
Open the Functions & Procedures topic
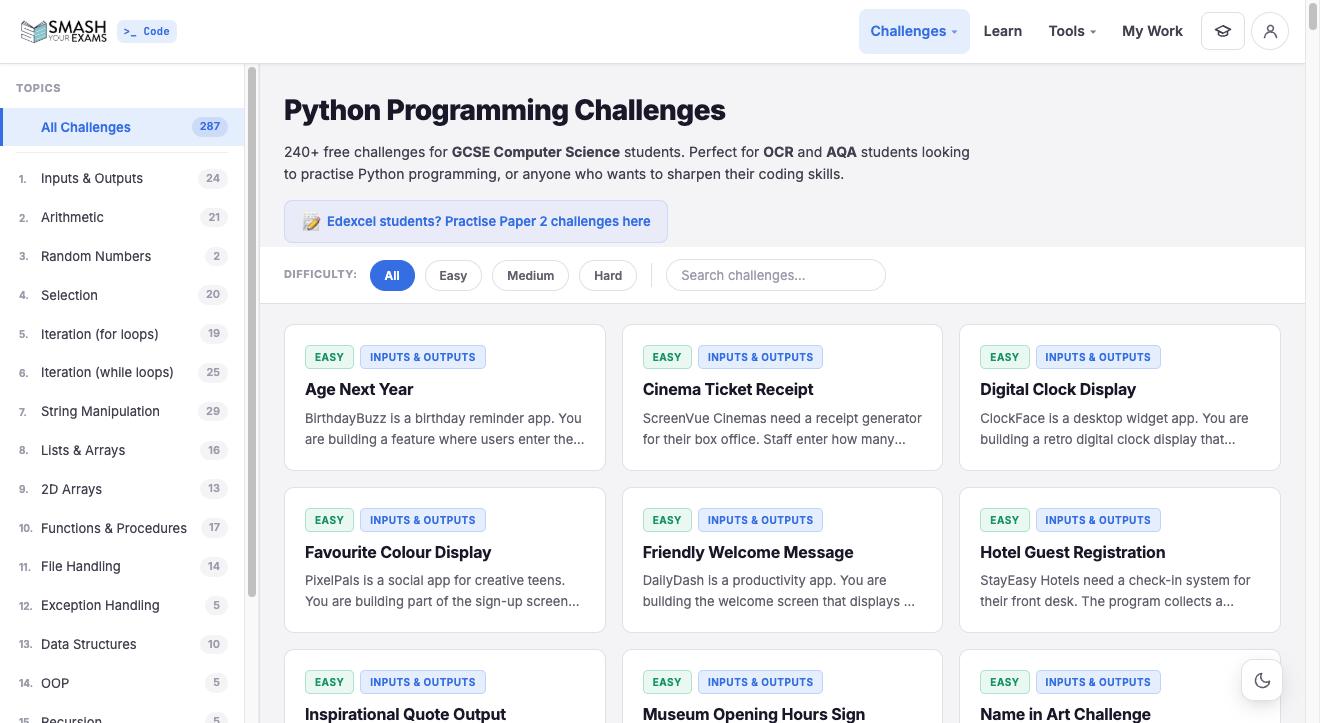click(122, 528)
